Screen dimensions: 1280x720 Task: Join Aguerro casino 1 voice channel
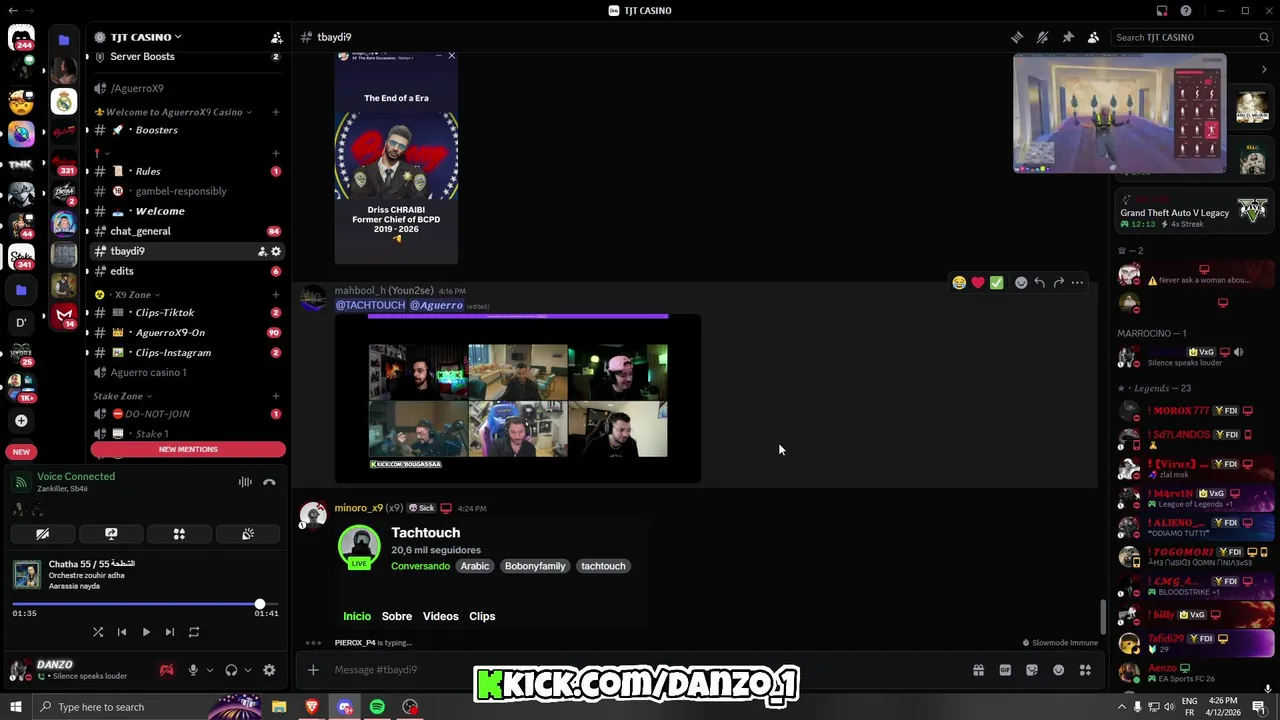point(188,373)
